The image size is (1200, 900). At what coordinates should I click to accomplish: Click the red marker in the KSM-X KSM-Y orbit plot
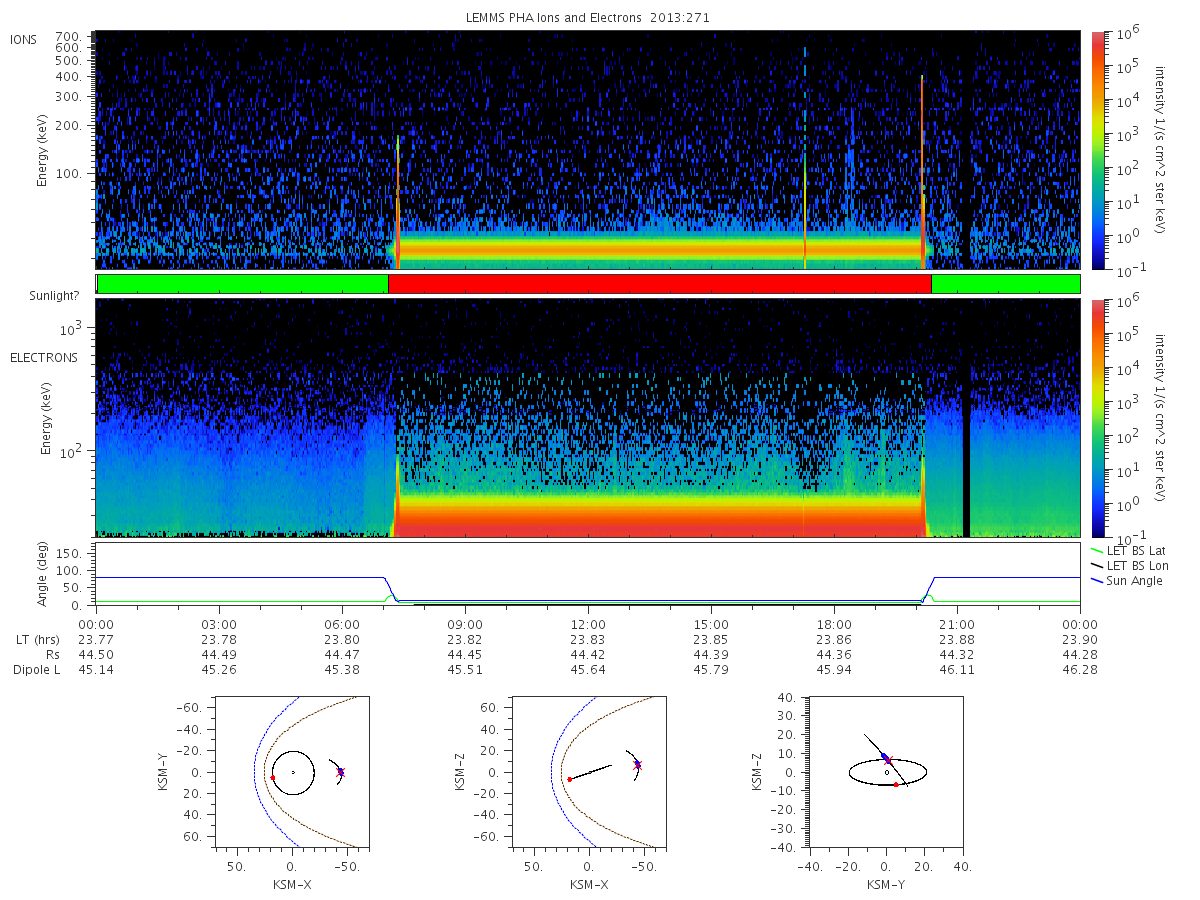point(273,777)
